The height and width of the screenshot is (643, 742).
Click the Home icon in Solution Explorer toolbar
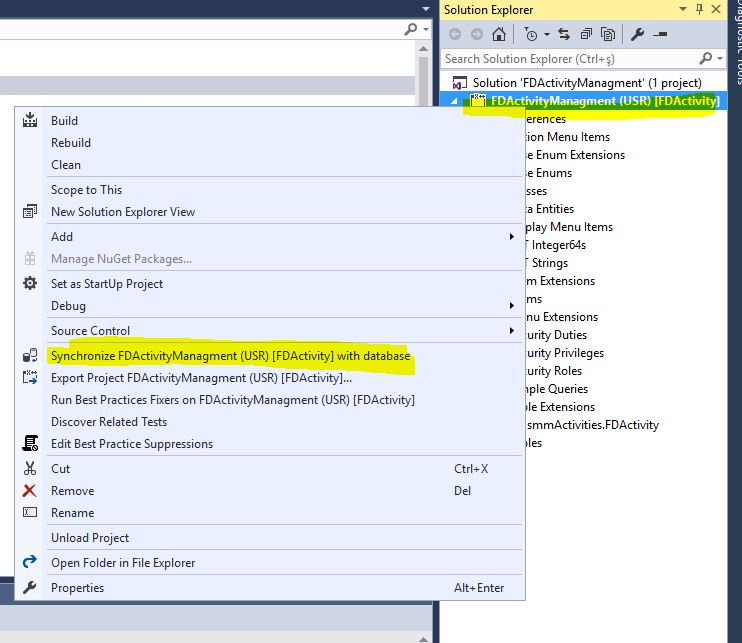499,34
